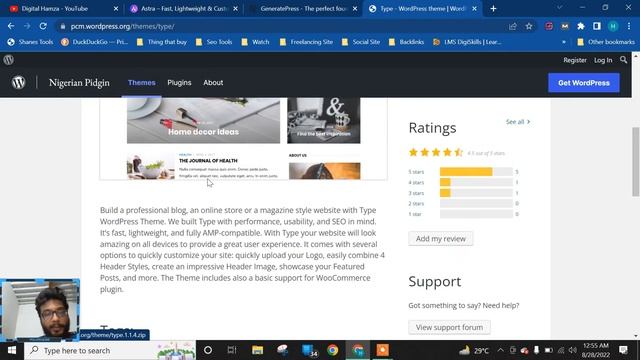Switch to the GeneratePress tab
Viewport: 640px width, 360px height.
tap(303, 9)
